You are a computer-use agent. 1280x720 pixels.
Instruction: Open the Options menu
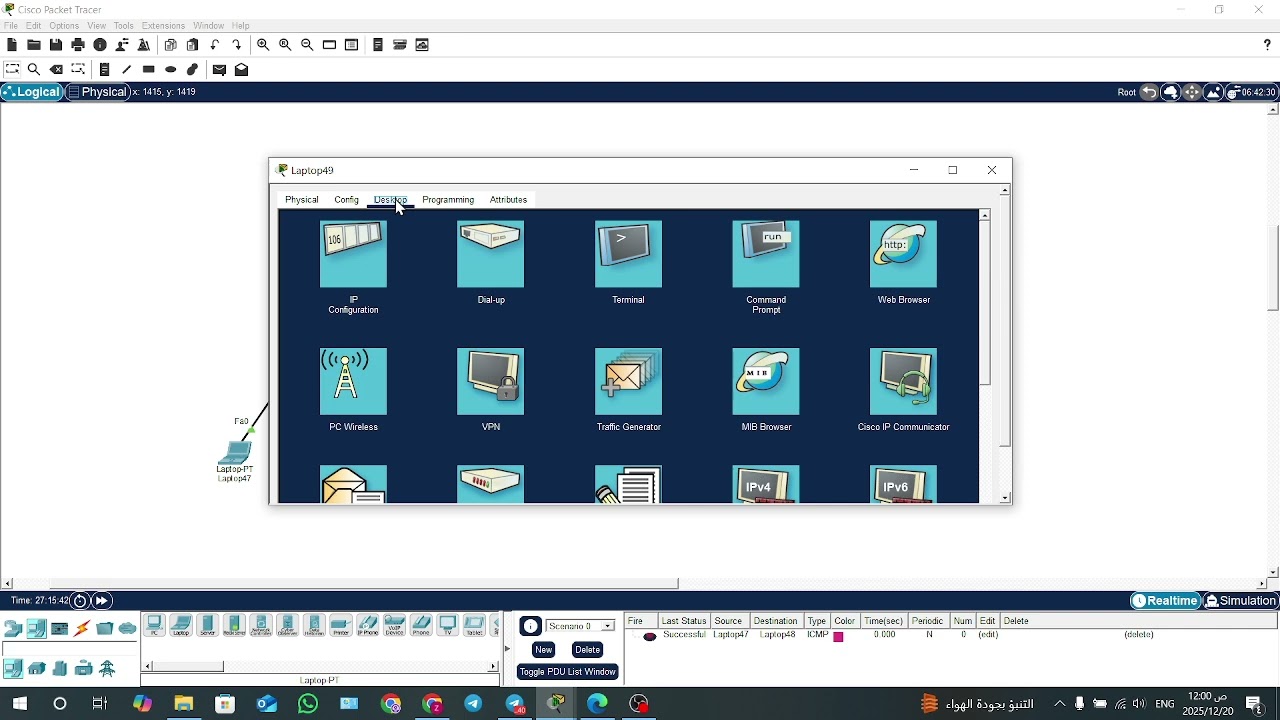[x=64, y=26]
